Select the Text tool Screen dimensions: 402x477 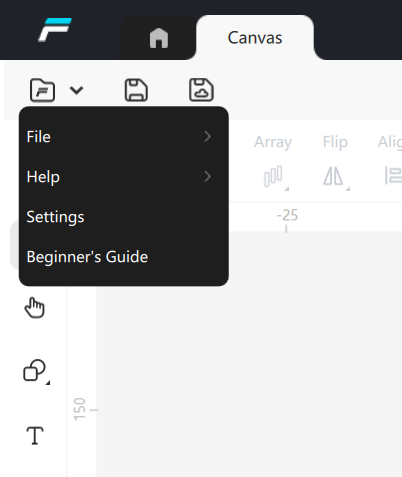pyautogui.click(x=35, y=435)
